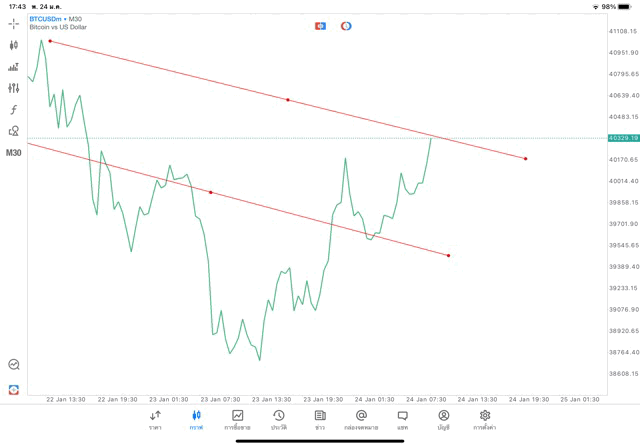
Task: Open the M30 timeframe selector
Action: pyautogui.click(x=14, y=153)
